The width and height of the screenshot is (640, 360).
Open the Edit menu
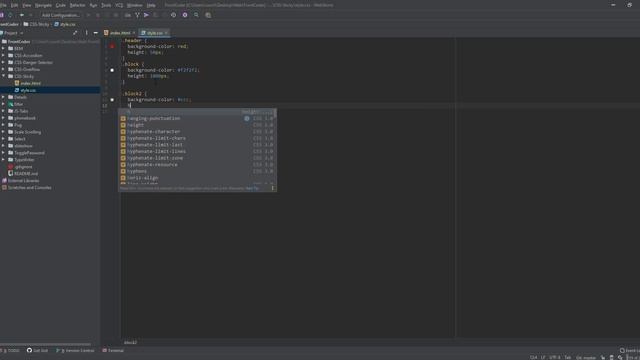[x=14, y=5]
